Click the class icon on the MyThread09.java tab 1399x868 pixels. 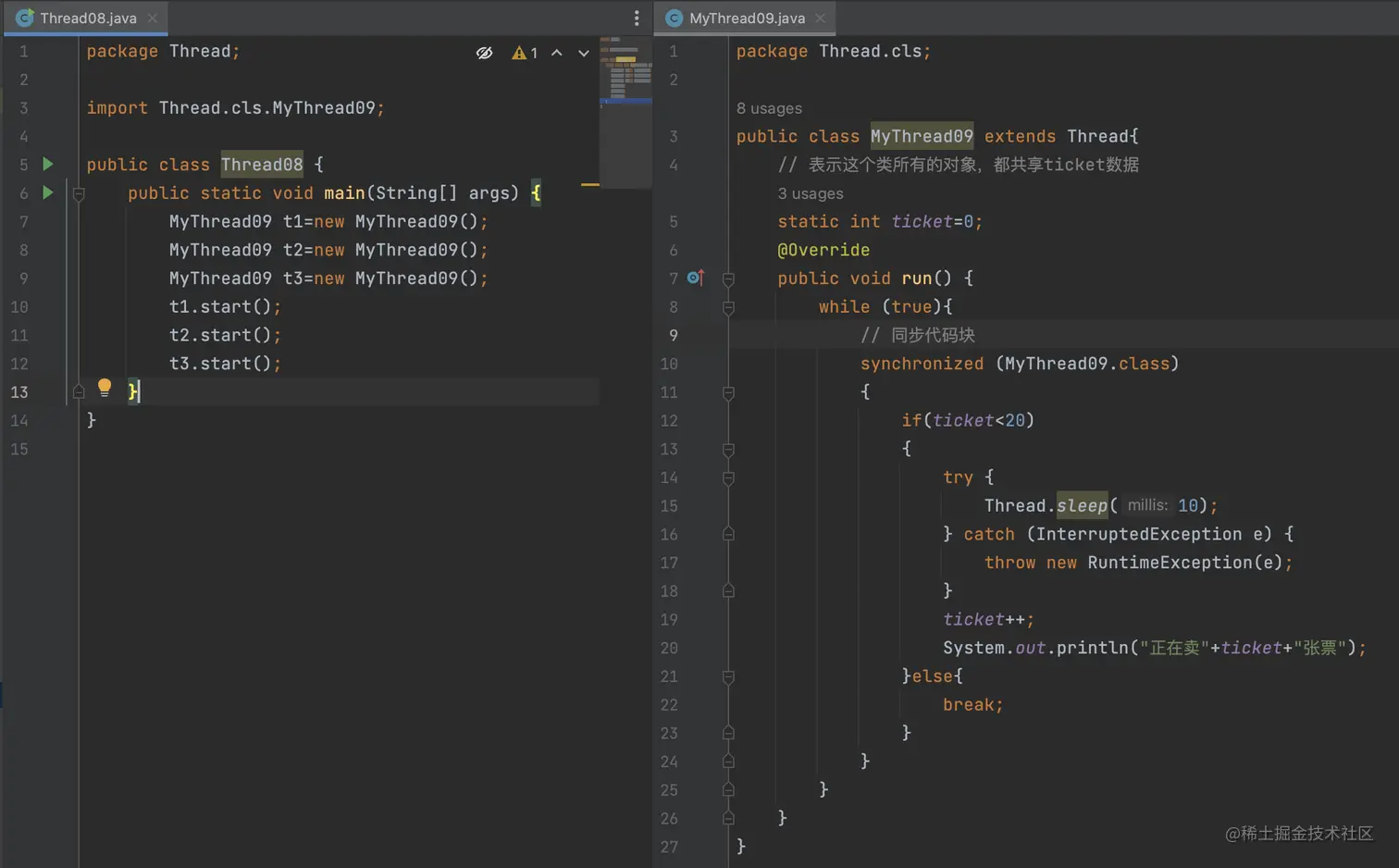point(675,18)
